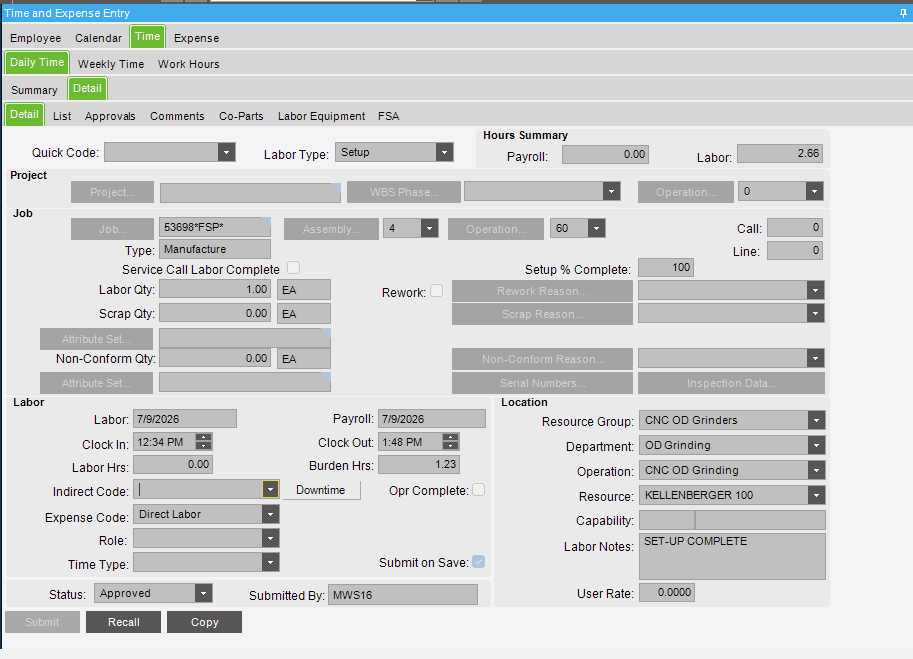Open the Job Operation dropdown showing 60
The height and width of the screenshot is (659, 913).
pos(596,228)
